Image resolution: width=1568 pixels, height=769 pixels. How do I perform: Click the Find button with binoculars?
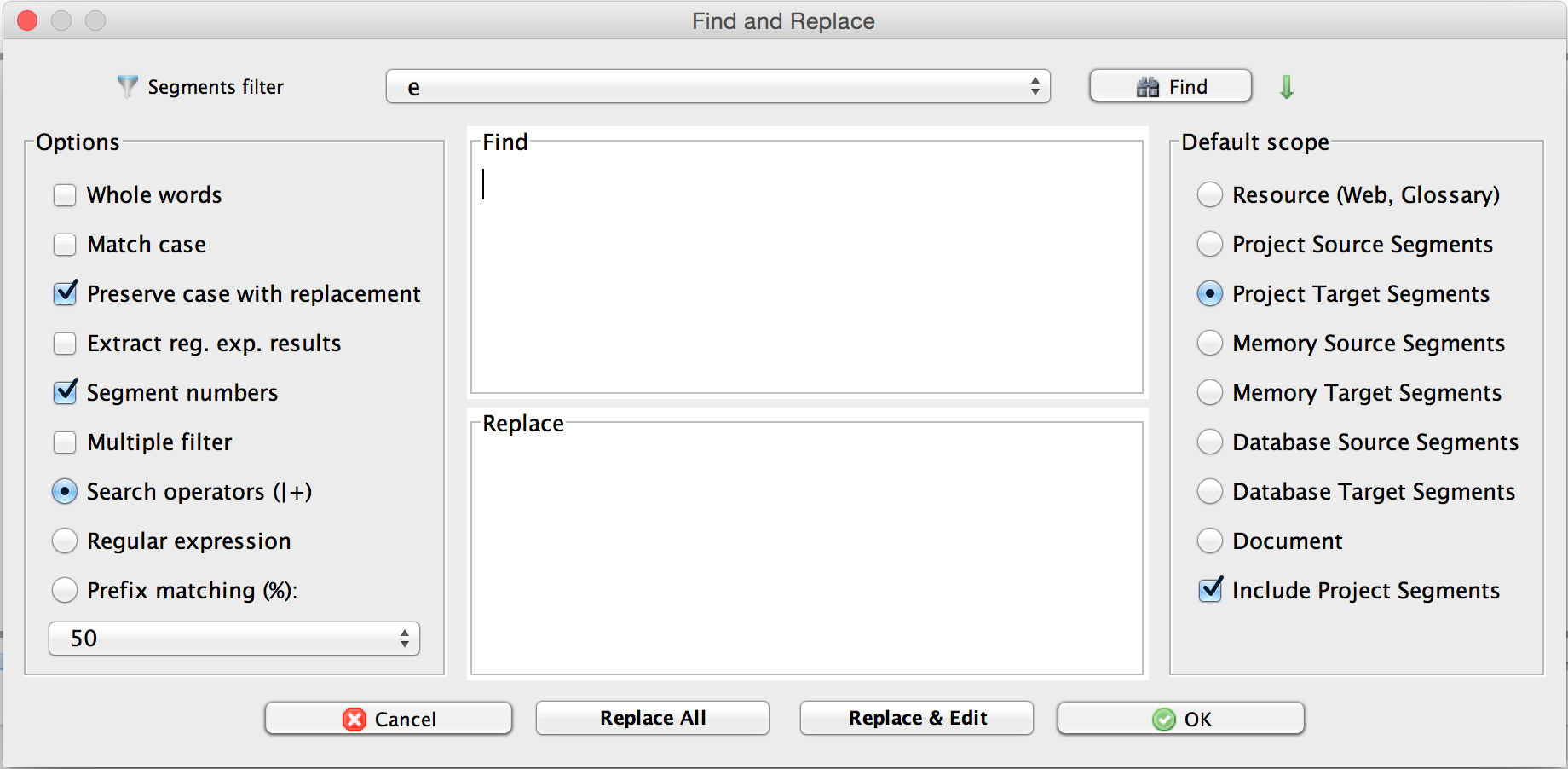(1170, 87)
